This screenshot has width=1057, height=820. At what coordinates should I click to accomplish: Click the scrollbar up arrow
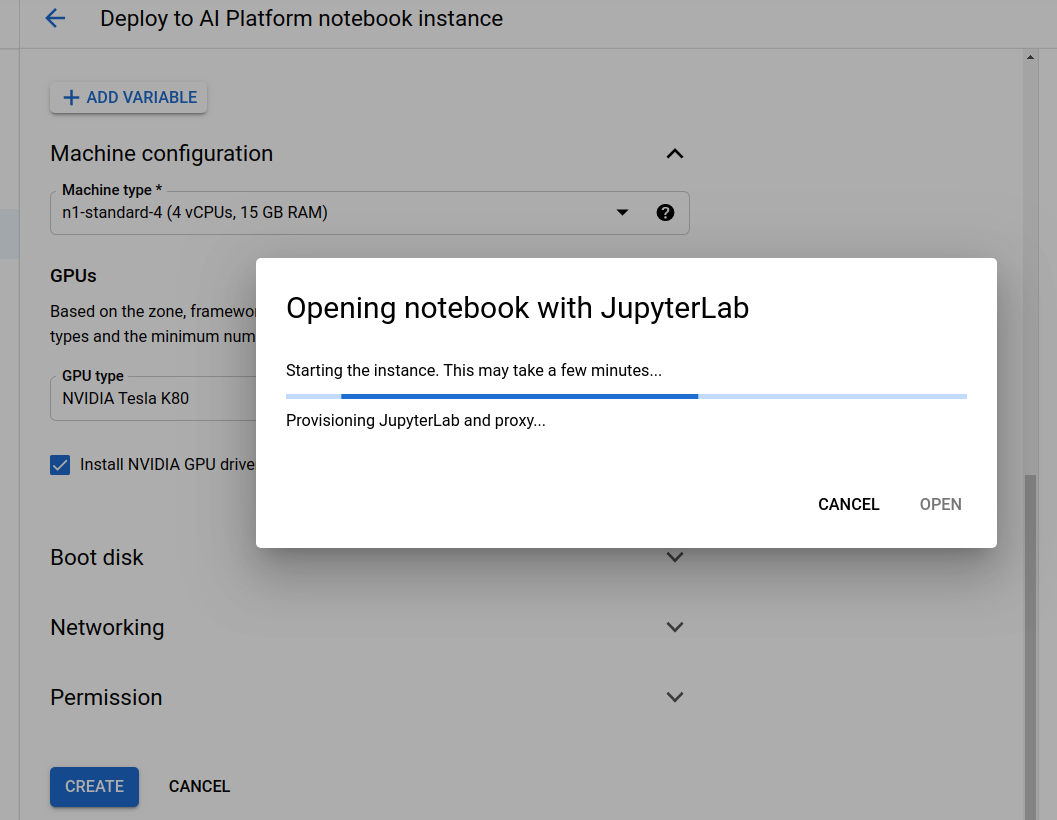[x=1030, y=58]
